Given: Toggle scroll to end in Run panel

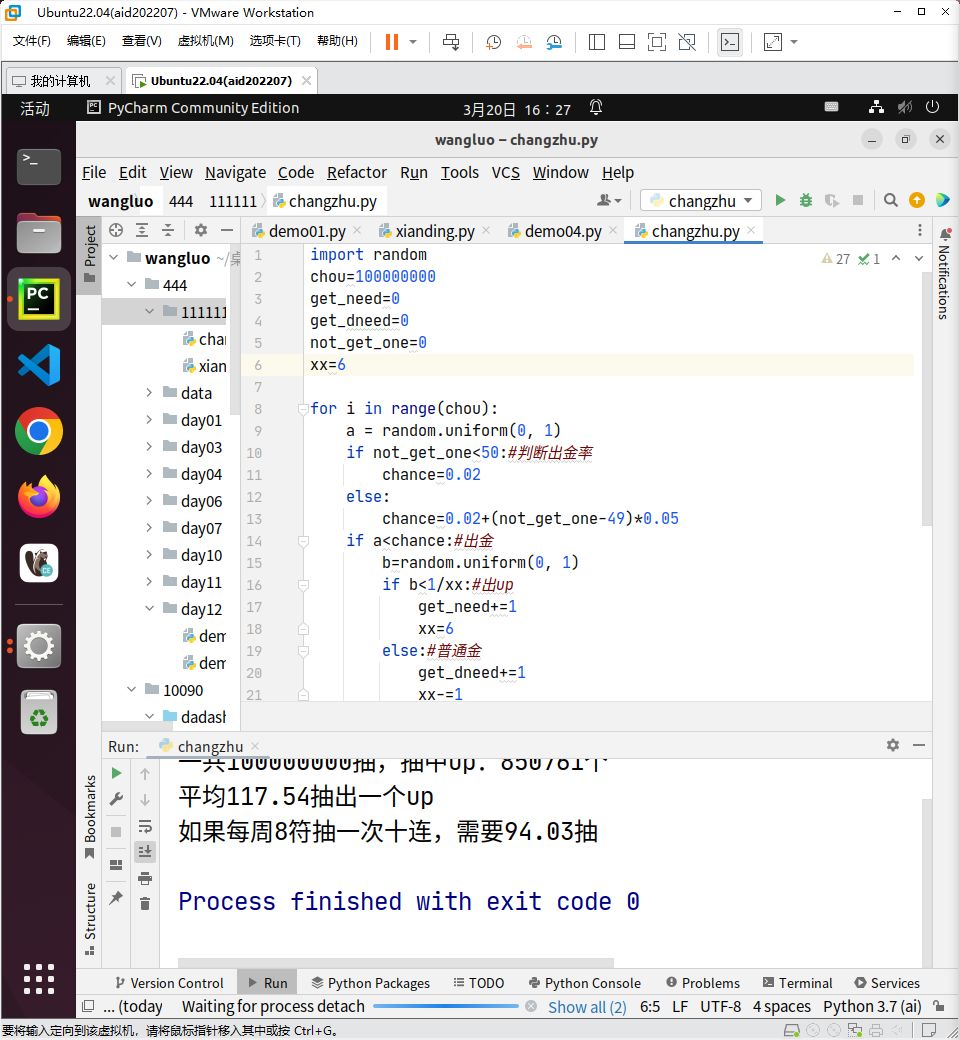Looking at the screenshot, I should 145,851.
